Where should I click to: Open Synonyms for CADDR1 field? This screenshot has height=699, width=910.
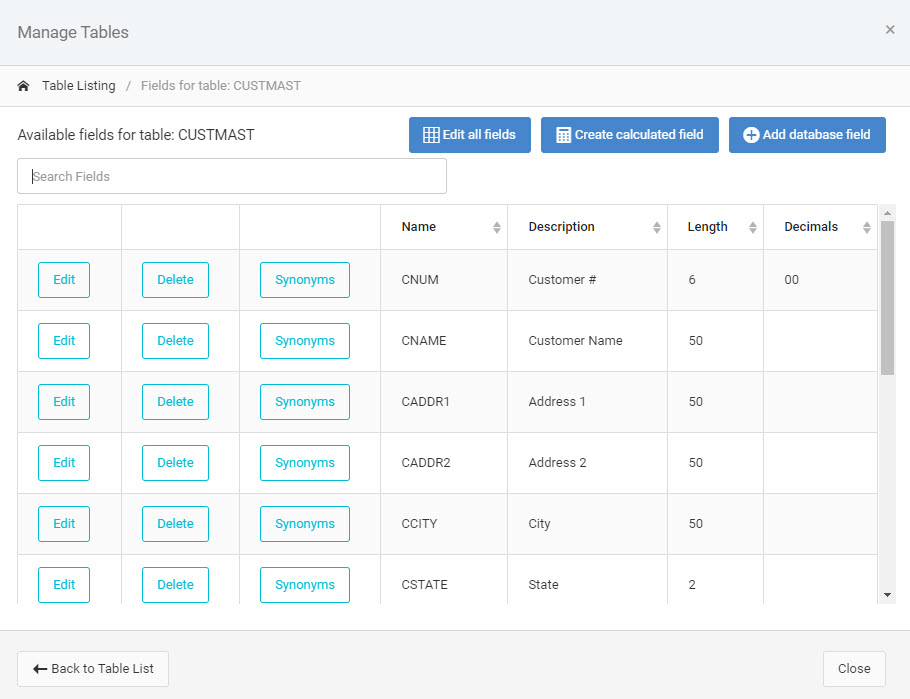(x=305, y=402)
